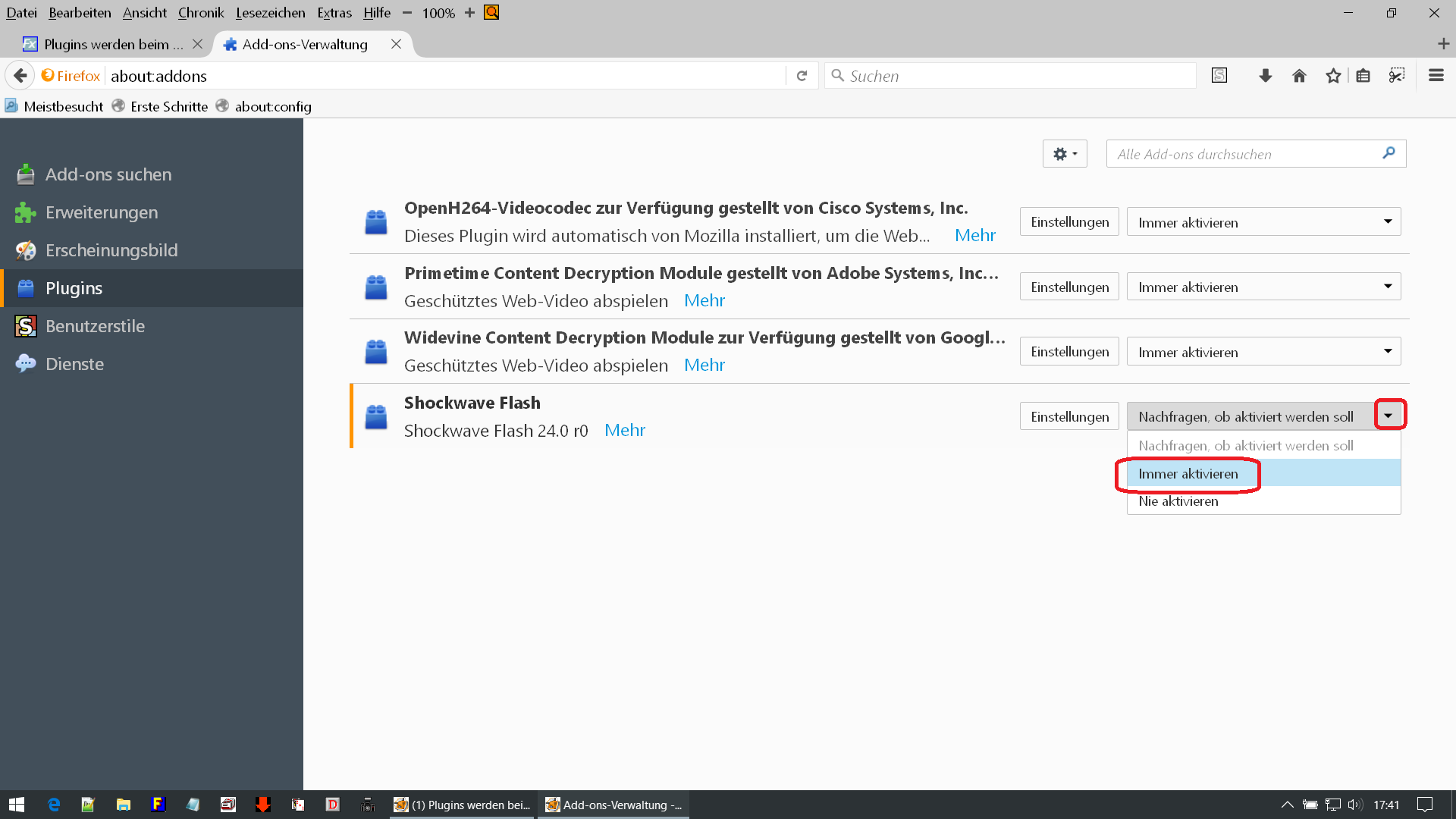Choose 'Nie aktivieren' option for Flash
This screenshot has height=819, width=1456.
tap(1178, 501)
